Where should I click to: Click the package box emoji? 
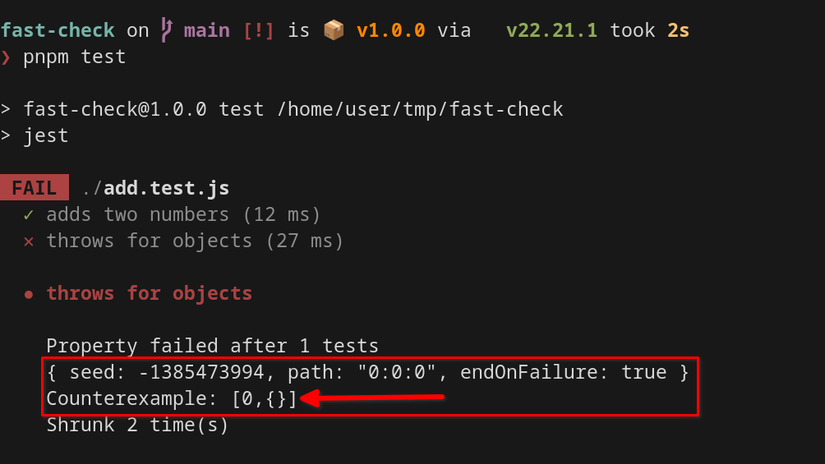[x=333, y=31]
